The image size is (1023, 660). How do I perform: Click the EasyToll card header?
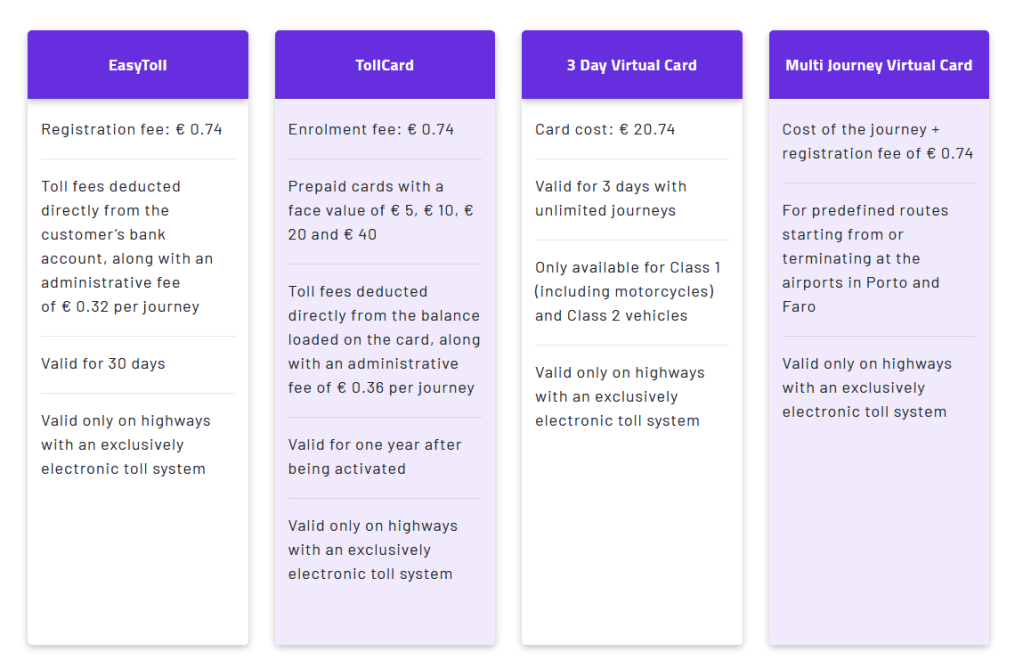click(x=138, y=65)
